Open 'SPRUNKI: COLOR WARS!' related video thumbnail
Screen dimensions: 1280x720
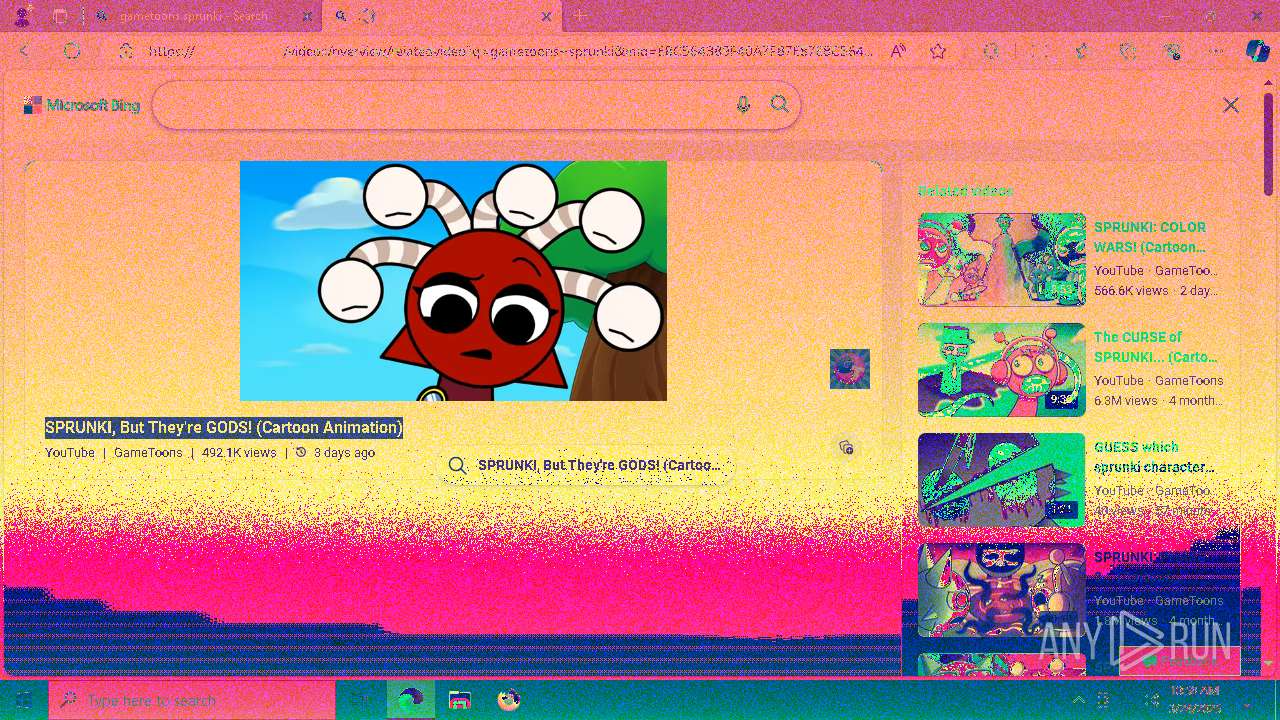click(1002, 260)
